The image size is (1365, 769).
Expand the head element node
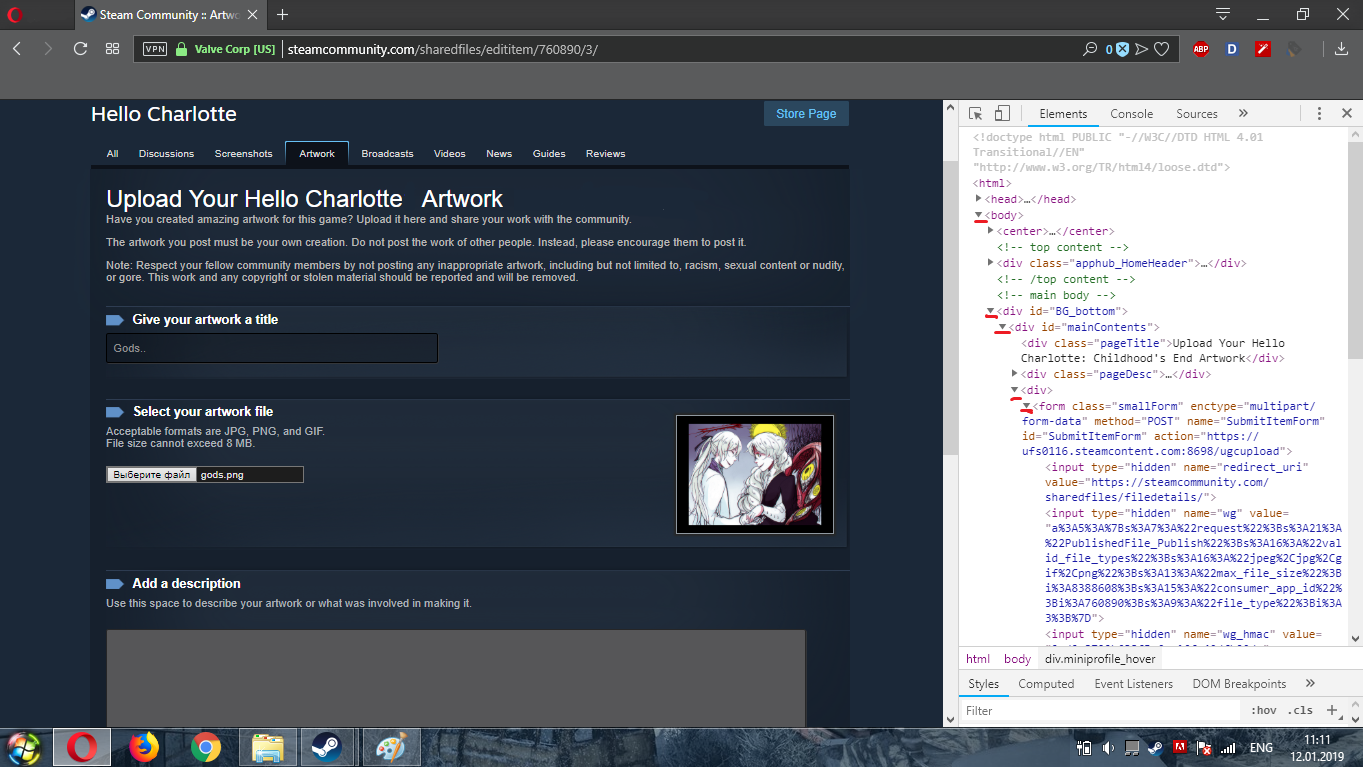(979, 200)
